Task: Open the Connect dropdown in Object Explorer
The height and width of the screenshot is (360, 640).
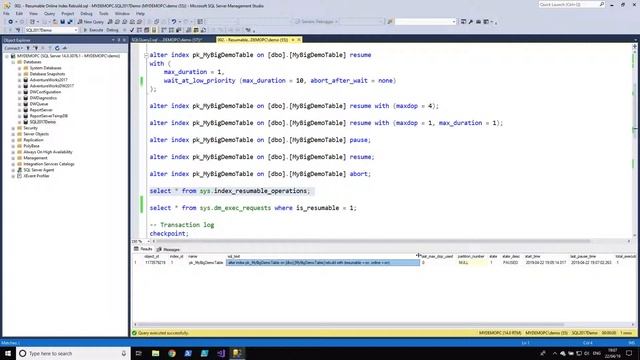Action: coord(13,48)
